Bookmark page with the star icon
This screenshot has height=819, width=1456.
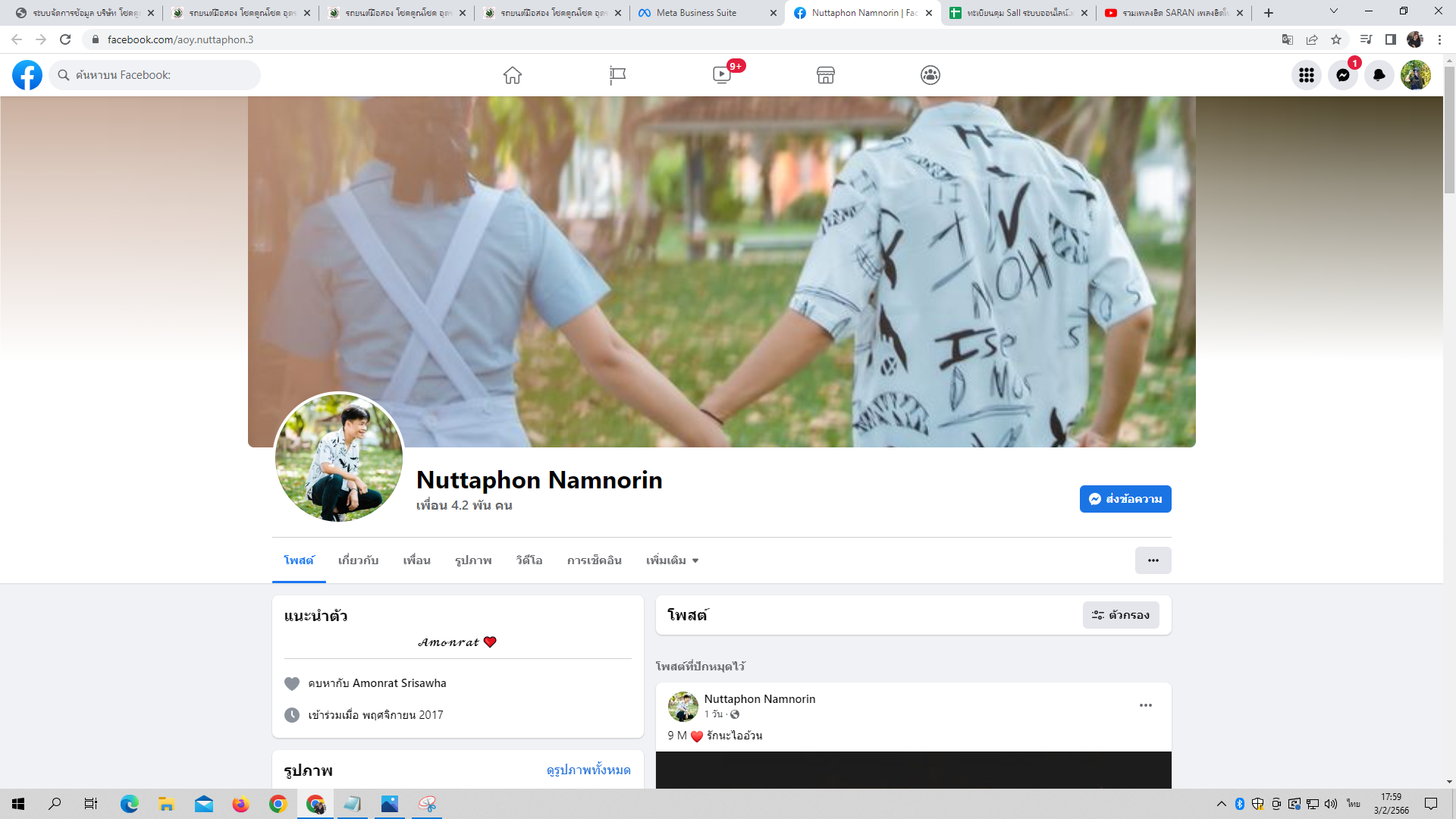1336,39
